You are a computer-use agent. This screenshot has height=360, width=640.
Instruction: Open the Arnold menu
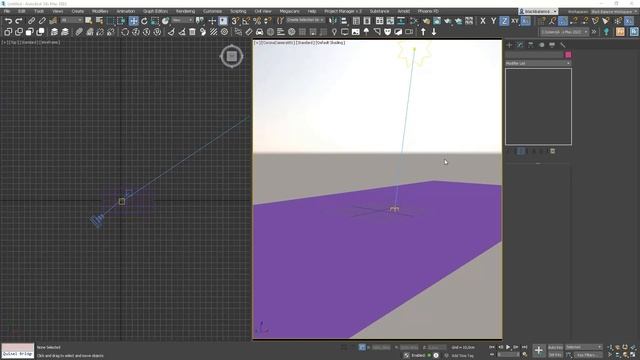pos(403,11)
